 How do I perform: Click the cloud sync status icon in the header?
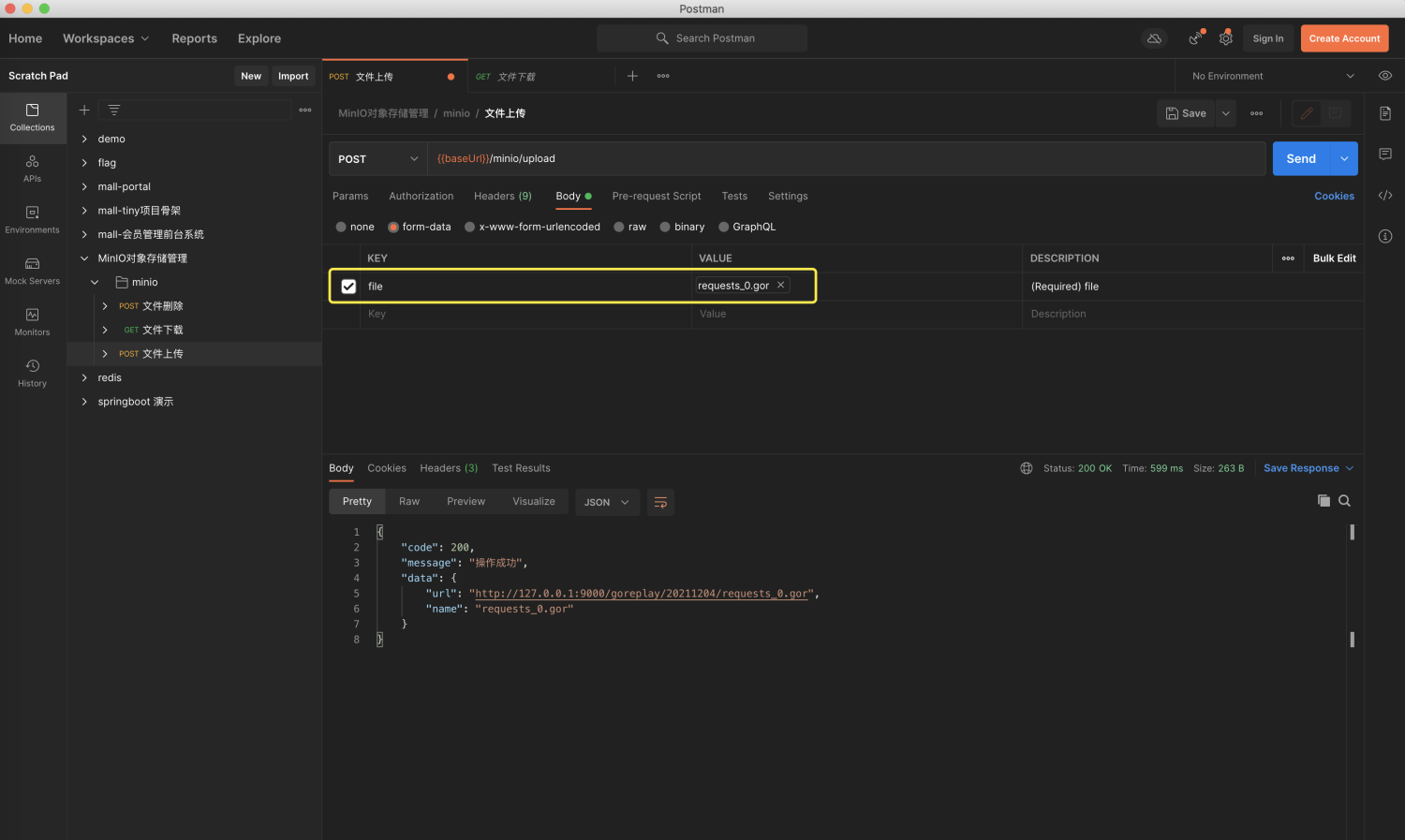pos(1154,38)
